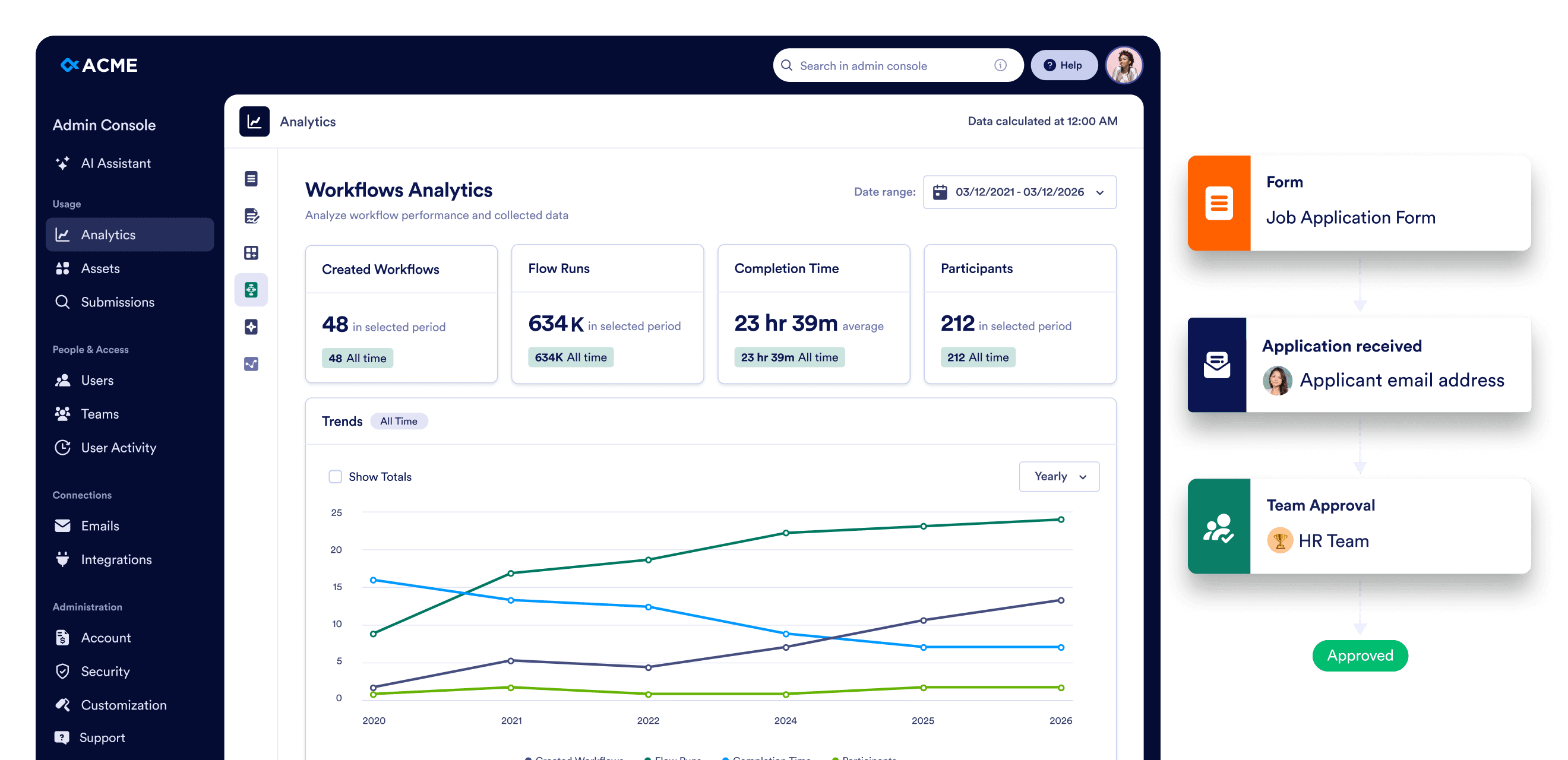1568x760 pixels.
Task: Open the AI Agents analytics icon
Action: tap(251, 327)
